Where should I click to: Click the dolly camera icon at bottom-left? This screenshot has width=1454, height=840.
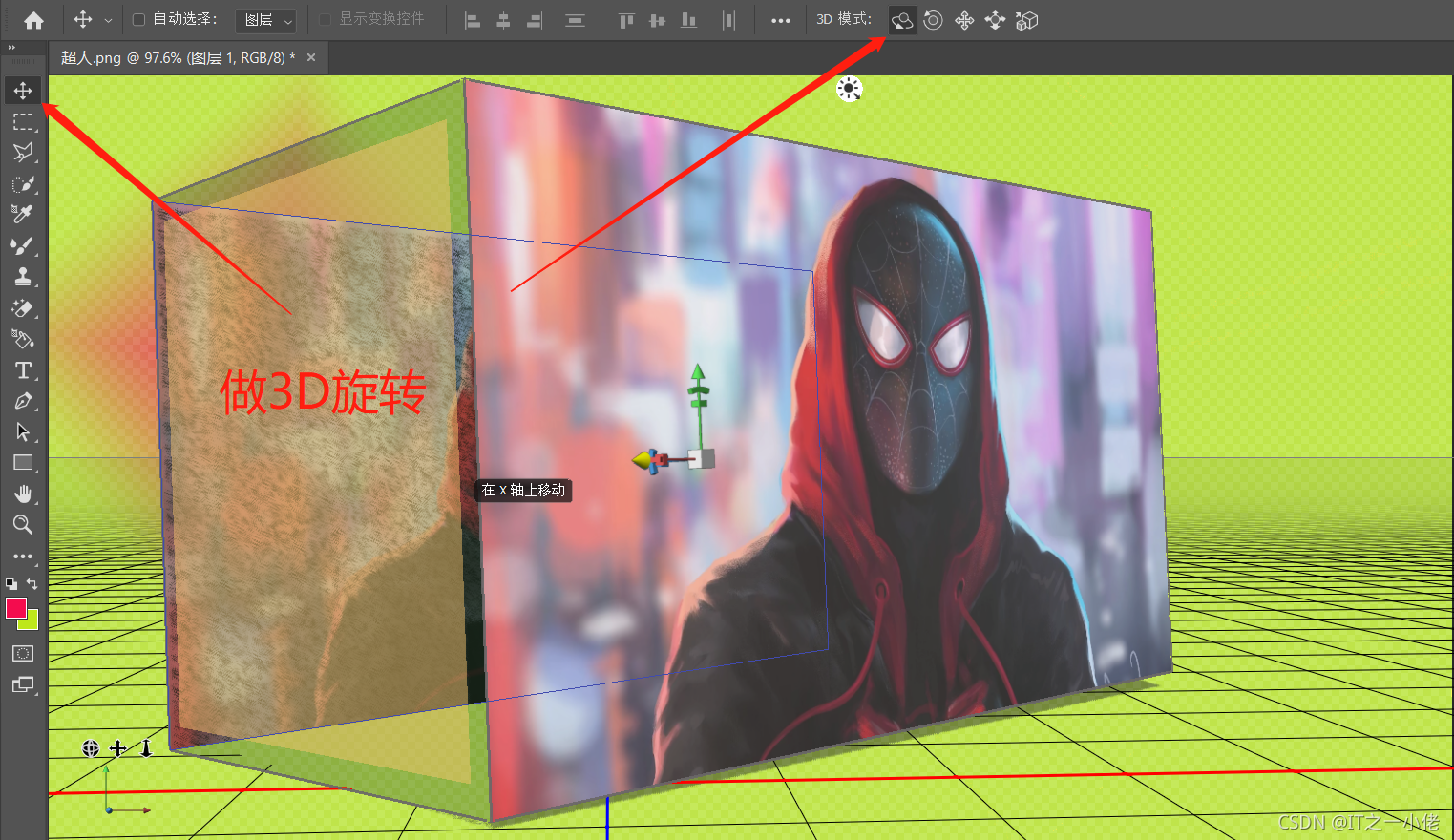(146, 748)
